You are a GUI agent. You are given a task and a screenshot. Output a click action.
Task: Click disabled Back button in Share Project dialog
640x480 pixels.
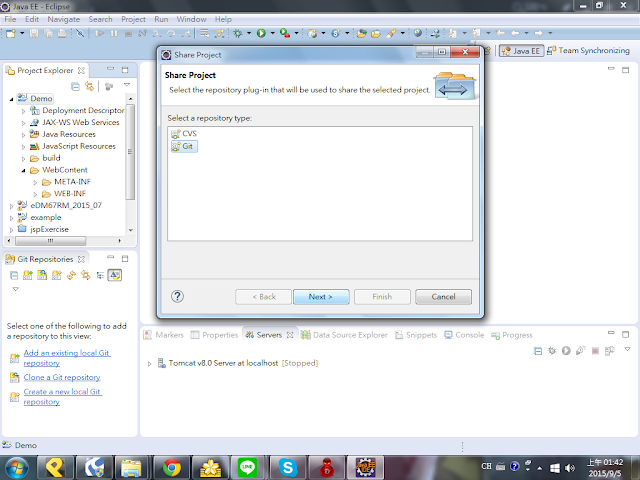(263, 297)
